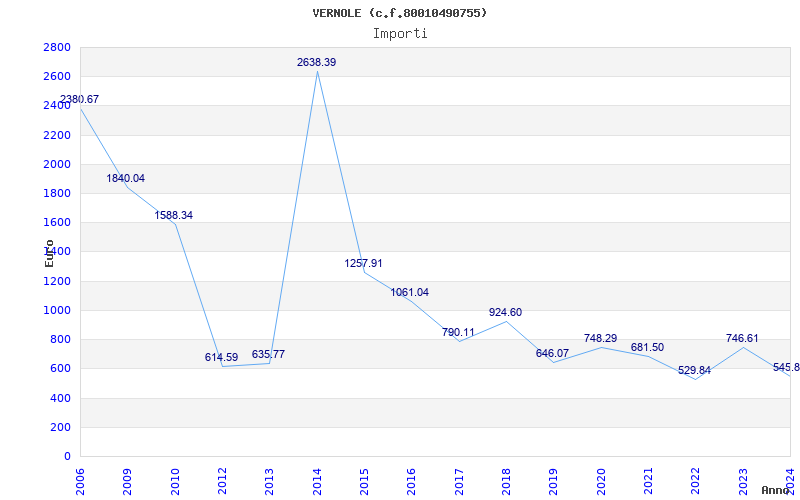The width and height of the screenshot is (800, 500).
Task: Click y-axis tick 800
Action: (61, 339)
